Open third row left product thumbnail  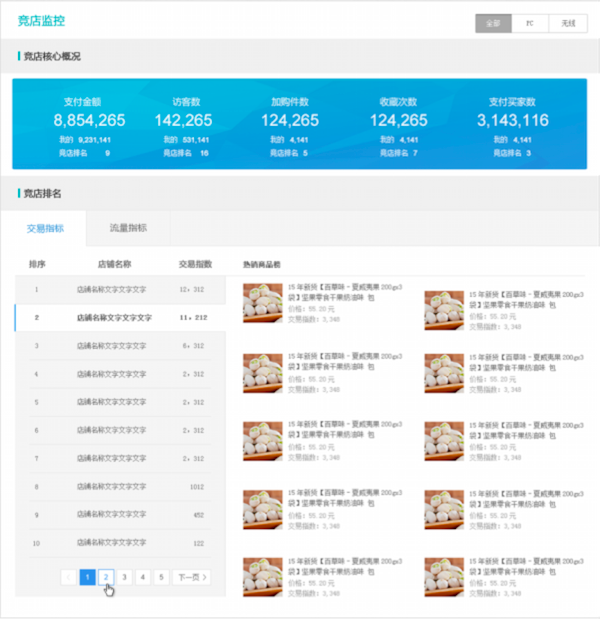click(x=262, y=441)
